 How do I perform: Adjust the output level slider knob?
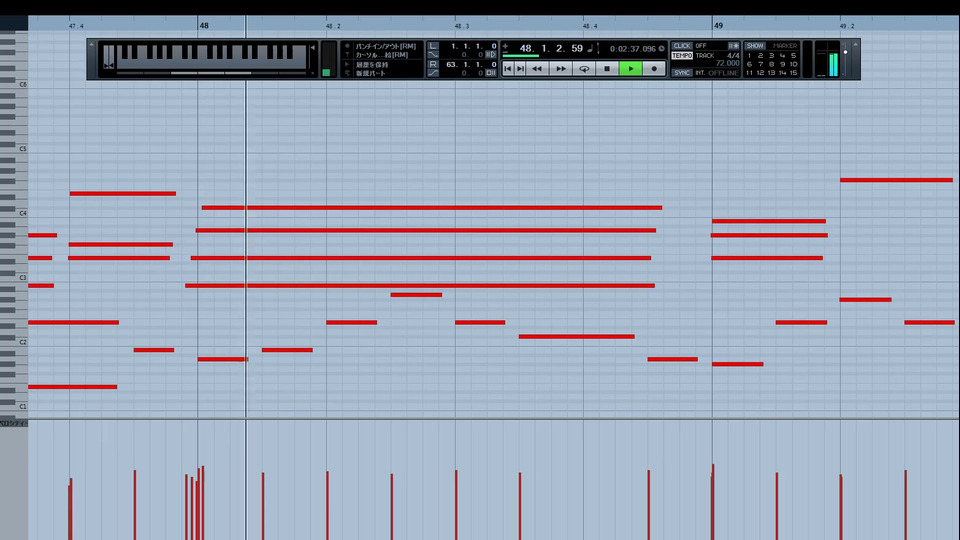pyautogui.click(x=846, y=52)
